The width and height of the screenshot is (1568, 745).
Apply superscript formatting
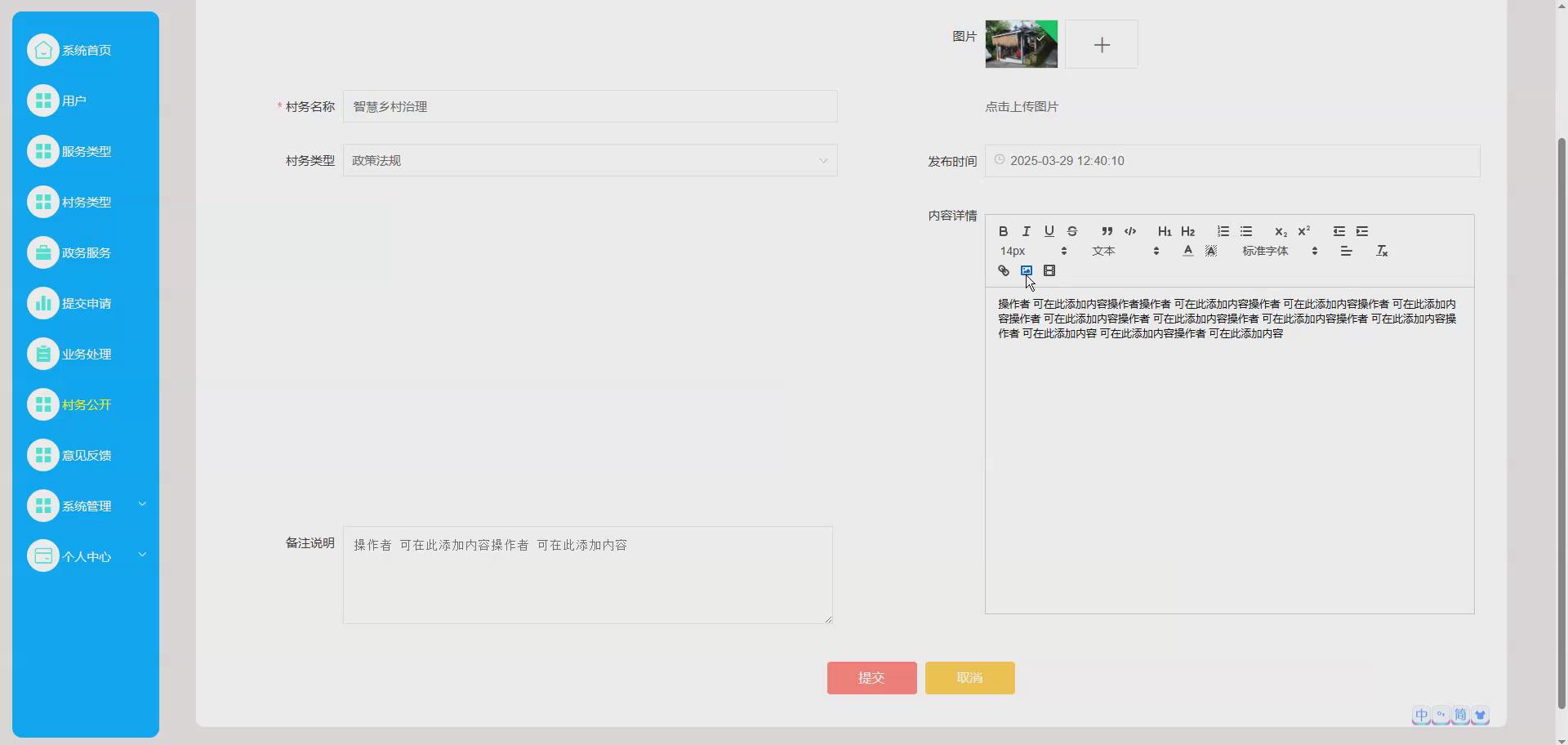click(x=1304, y=231)
